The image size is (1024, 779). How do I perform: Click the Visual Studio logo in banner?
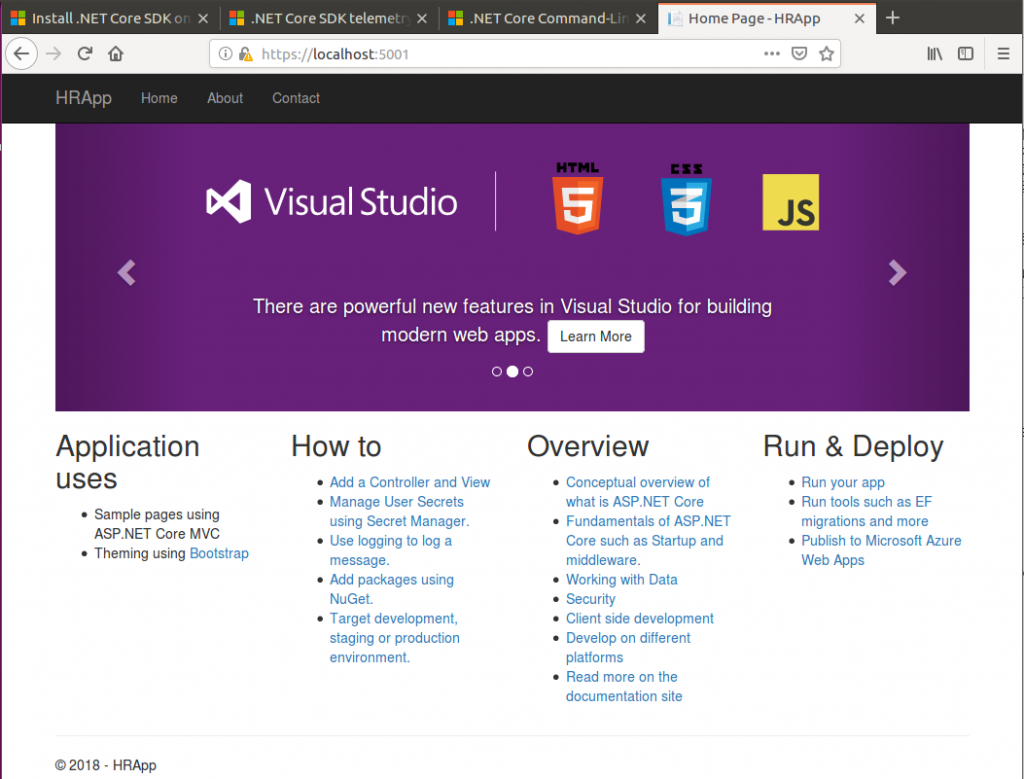point(332,201)
